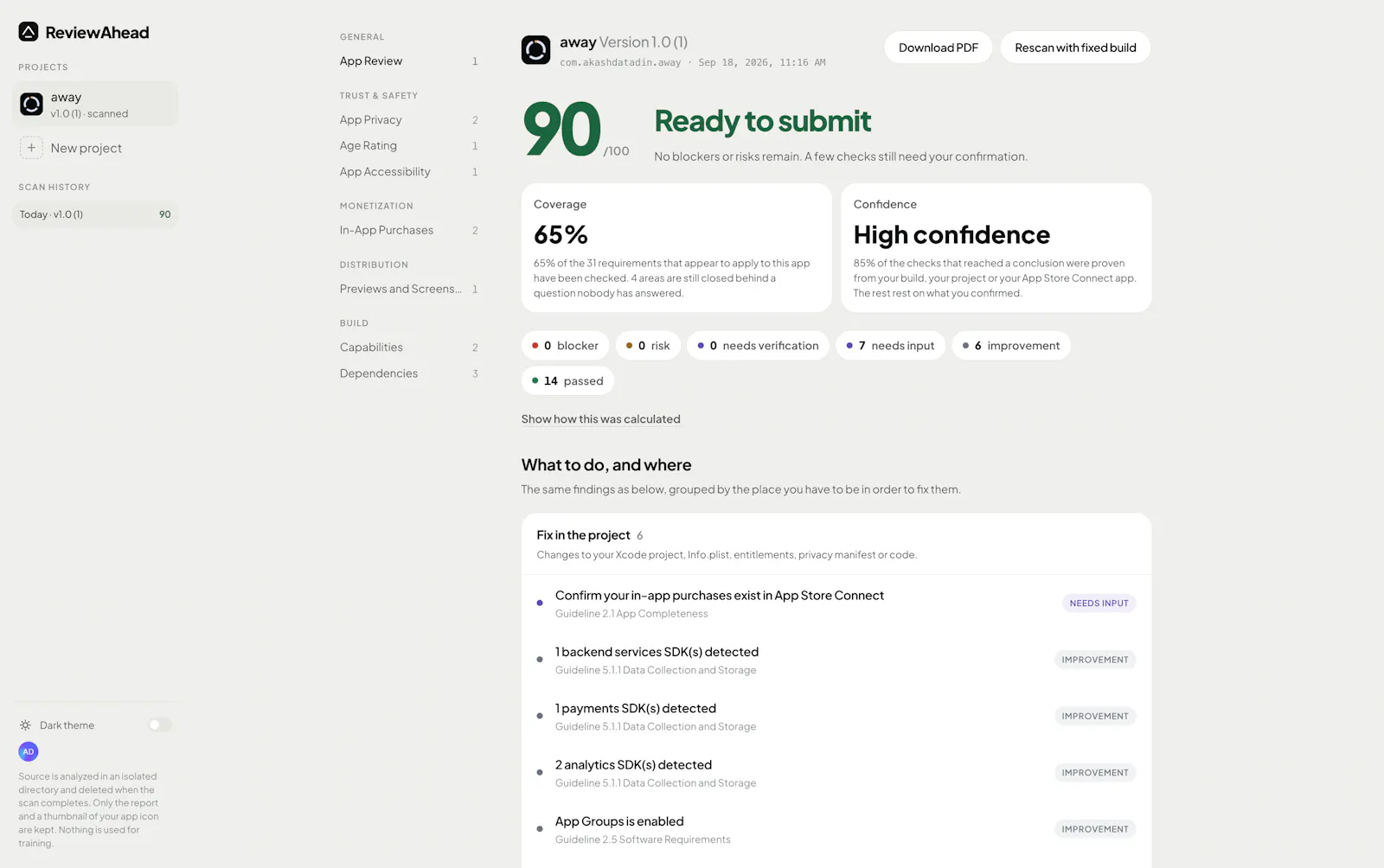Click the 90 out of 100 score
This screenshot has width=1384, height=868.
pyautogui.click(x=576, y=130)
